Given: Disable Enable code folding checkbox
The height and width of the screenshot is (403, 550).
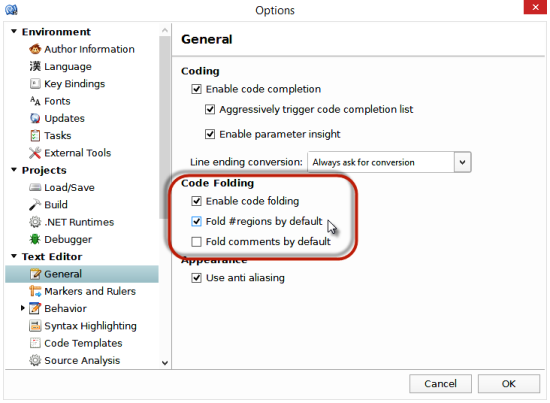Looking at the screenshot, I should tap(196, 201).
